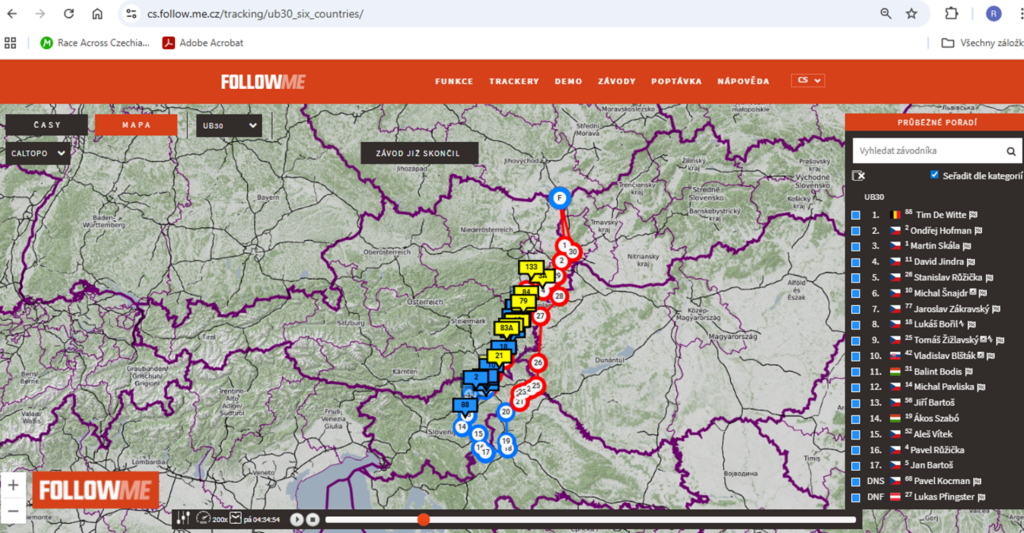The width and height of the screenshot is (1024, 533).
Task: Click the search magnifier in racer search box
Action: point(1011,152)
